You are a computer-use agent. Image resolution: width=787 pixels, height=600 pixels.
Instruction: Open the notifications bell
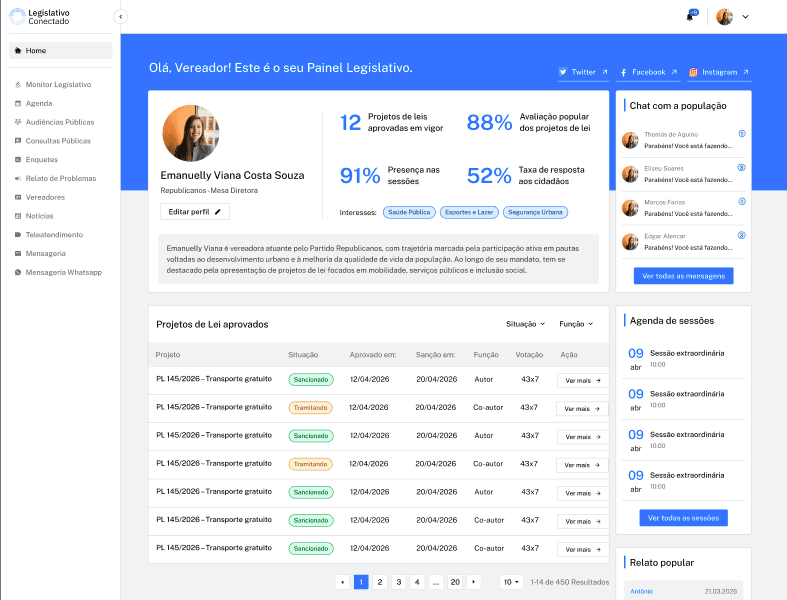[691, 16]
